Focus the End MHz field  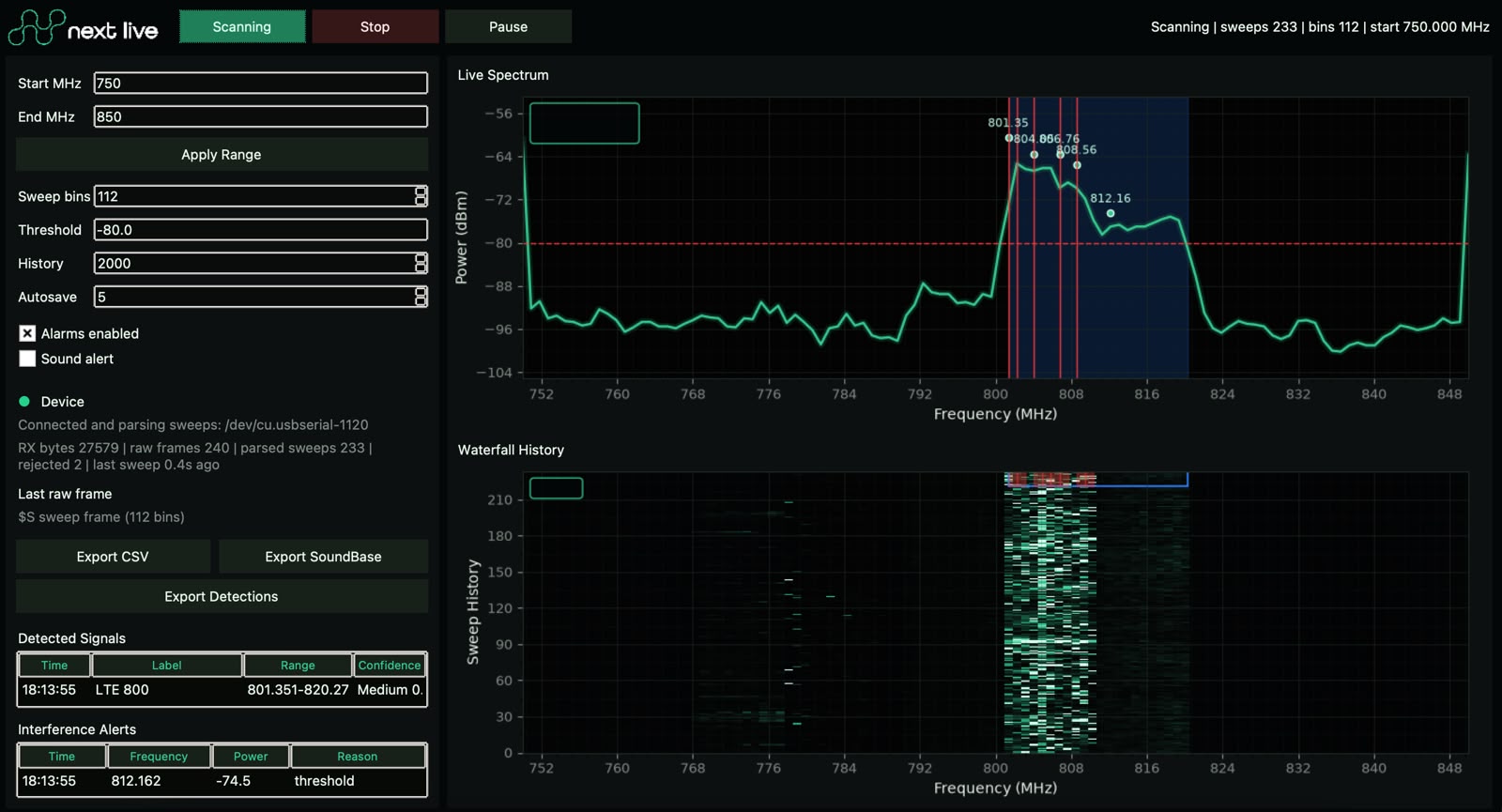click(261, 116)
